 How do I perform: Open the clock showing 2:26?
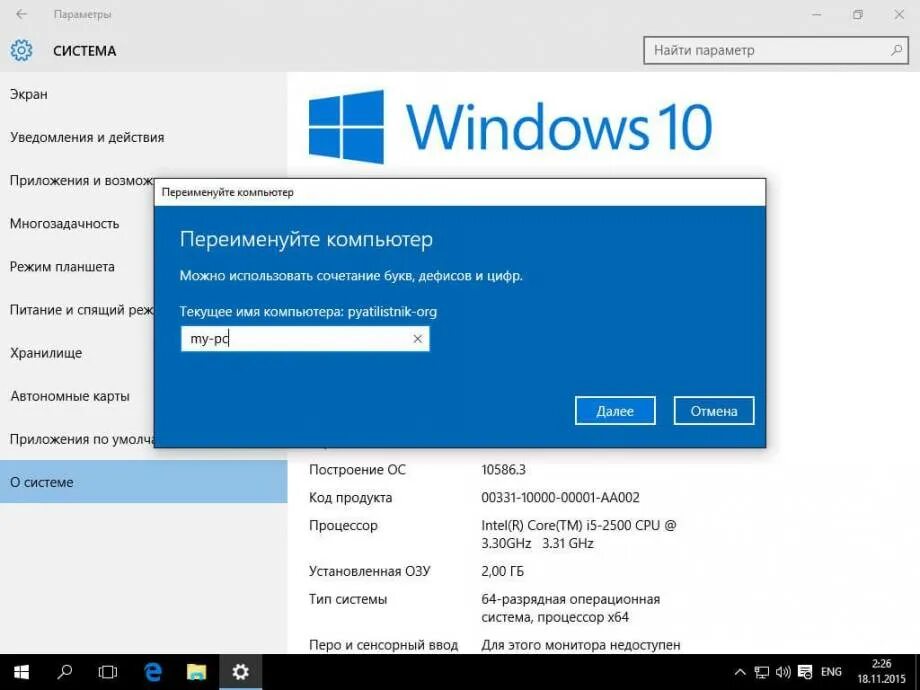tap(881, 672)
